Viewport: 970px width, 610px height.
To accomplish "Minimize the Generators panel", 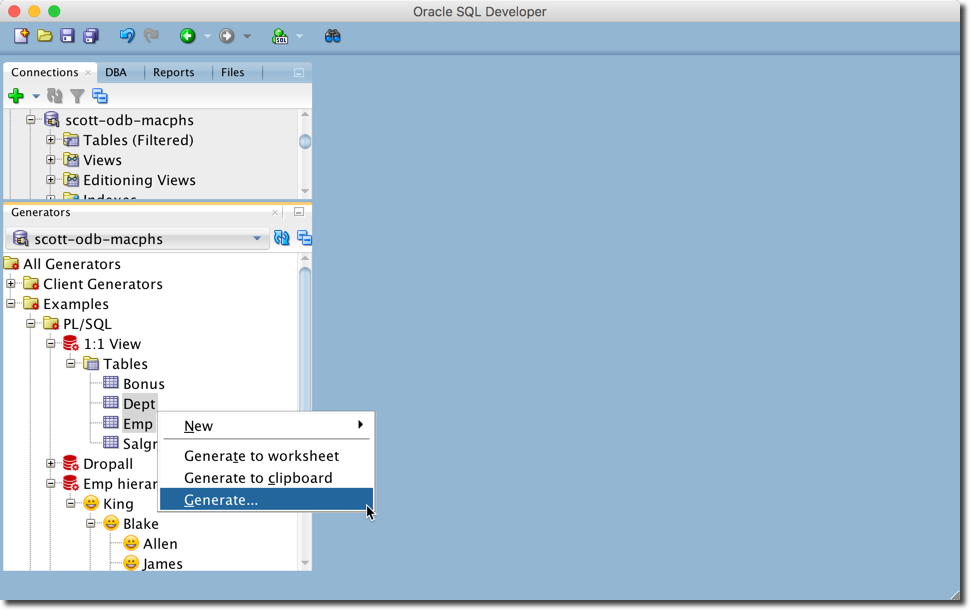I will coord(299,212).
